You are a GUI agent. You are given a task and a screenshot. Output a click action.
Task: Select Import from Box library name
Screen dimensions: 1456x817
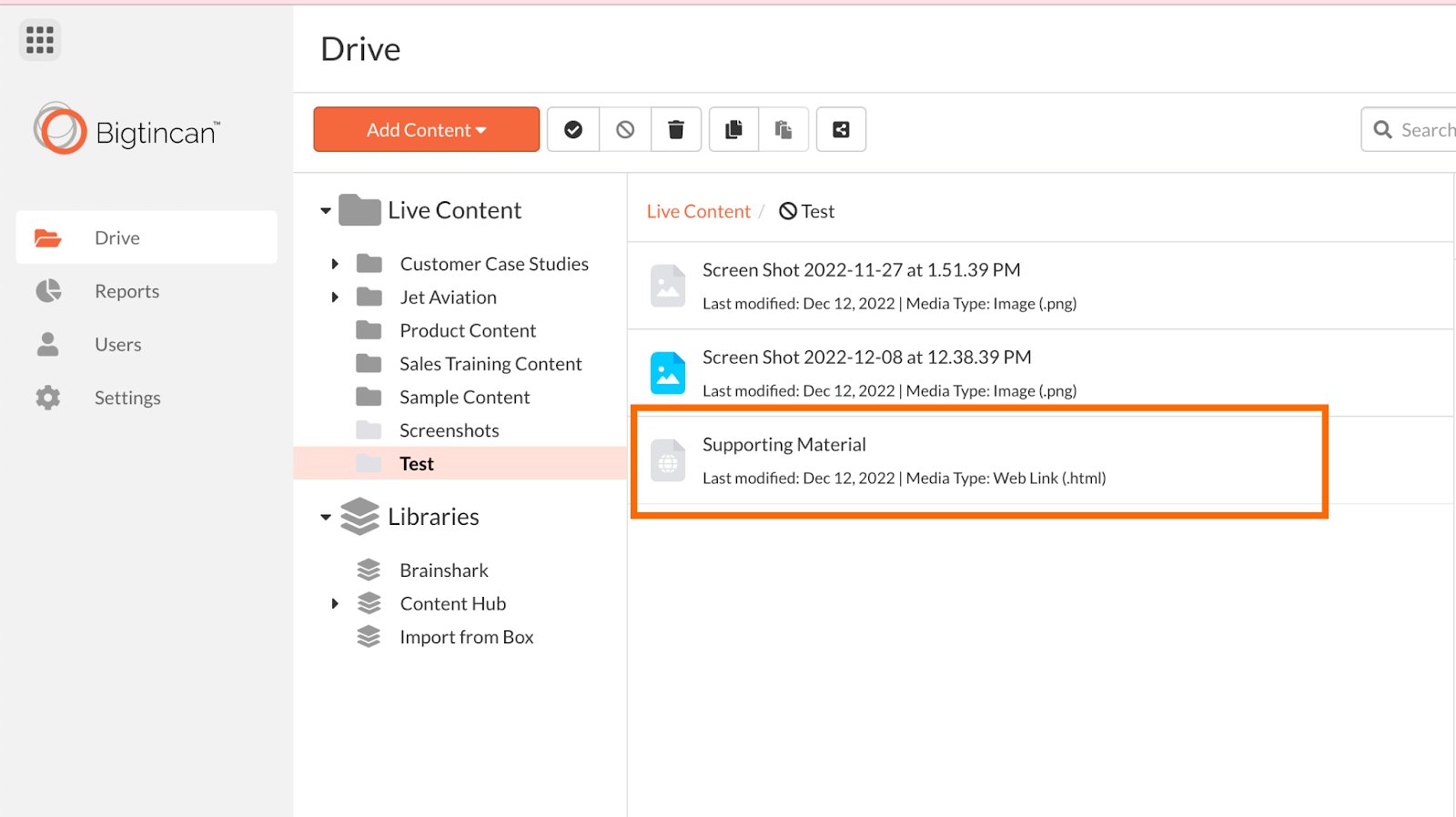467,638
